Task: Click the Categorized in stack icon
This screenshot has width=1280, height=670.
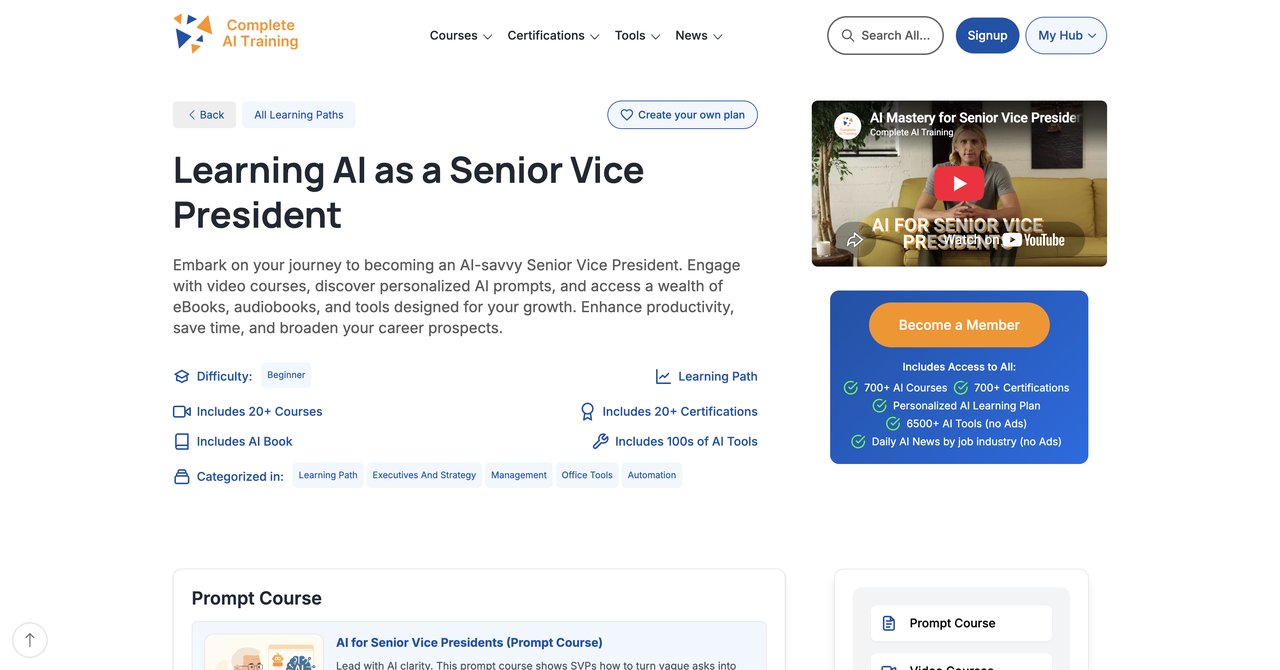Action: (181, 477)
